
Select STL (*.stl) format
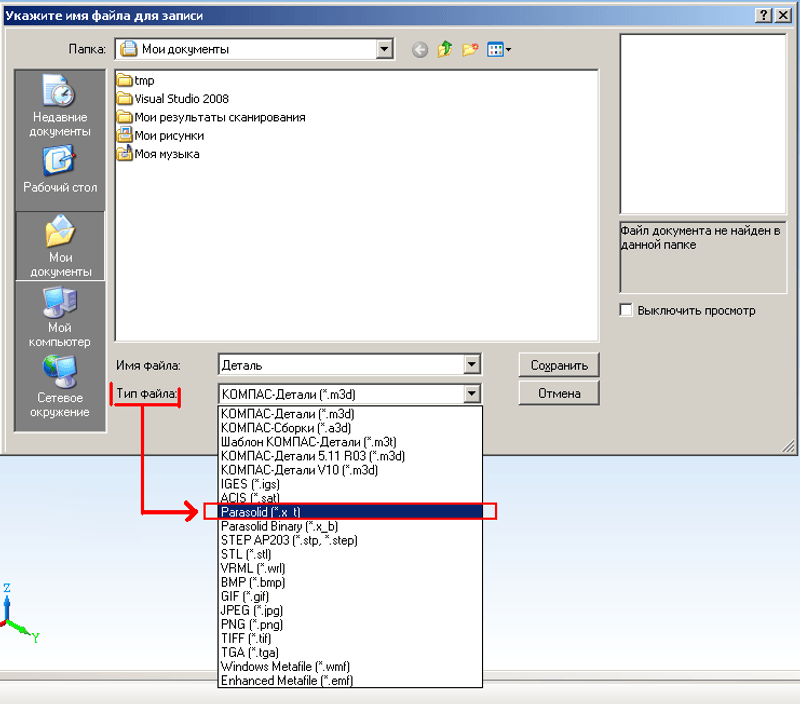[350, 554]
